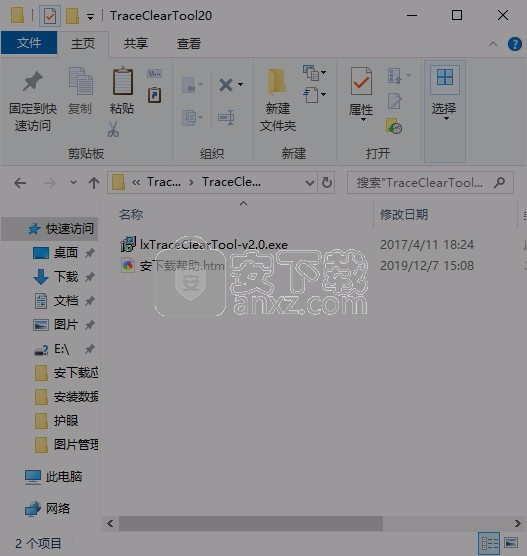The width and height of the screenshot is (527, 556).
Task: Switch to the Home (主页) tab
Action: pos(83,44)
